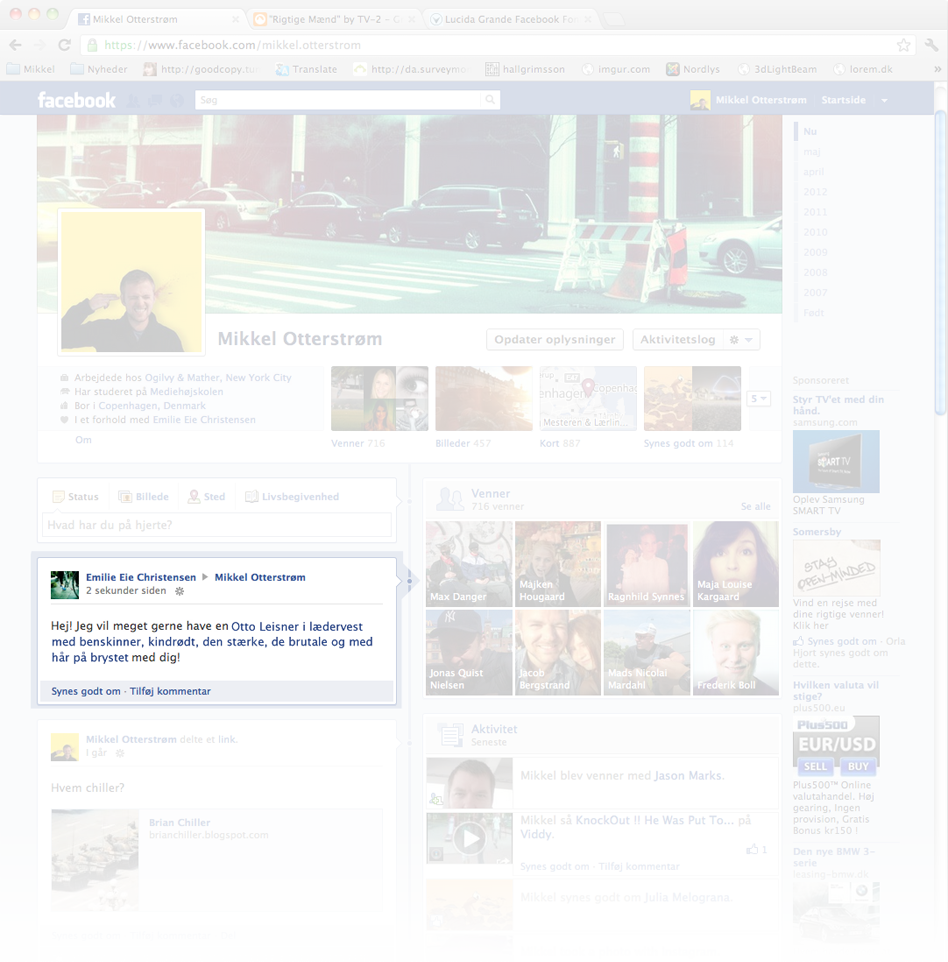Click Aktivitetslog button
This screenshot has height=962, width=948.
[678, 339]
